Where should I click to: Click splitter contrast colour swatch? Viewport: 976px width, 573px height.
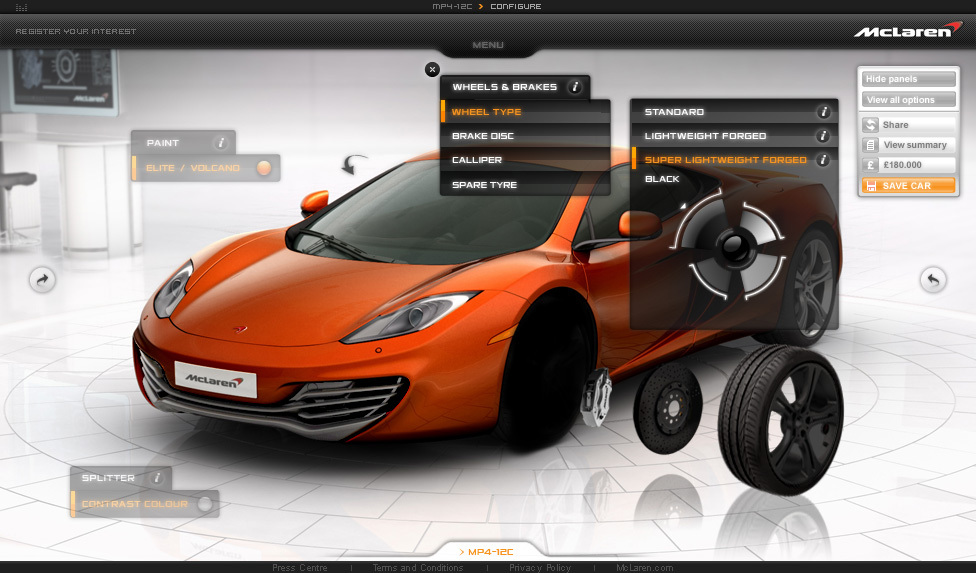click(x=204, y=504)
